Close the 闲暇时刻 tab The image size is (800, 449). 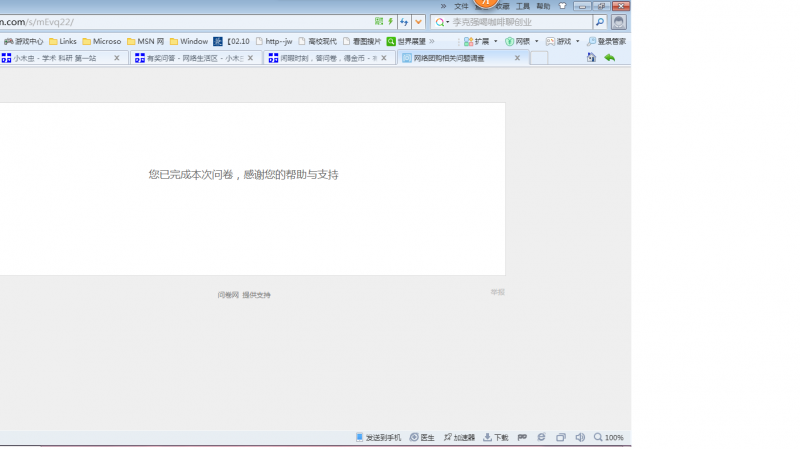(384, 58)
